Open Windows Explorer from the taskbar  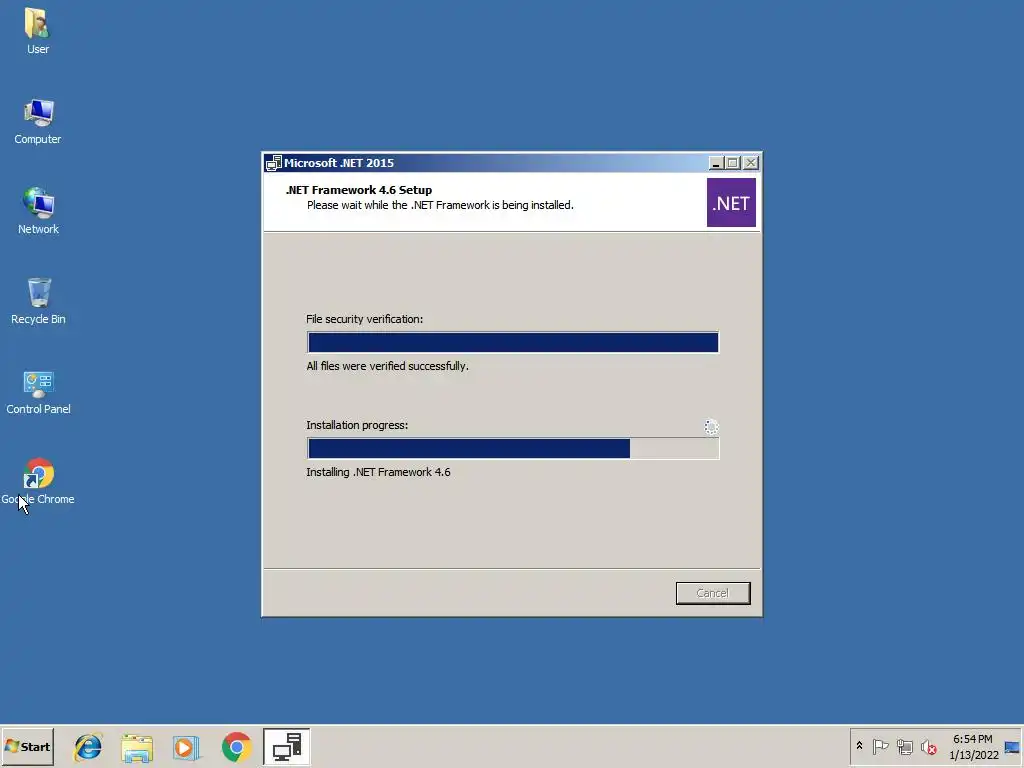(137, 747)
